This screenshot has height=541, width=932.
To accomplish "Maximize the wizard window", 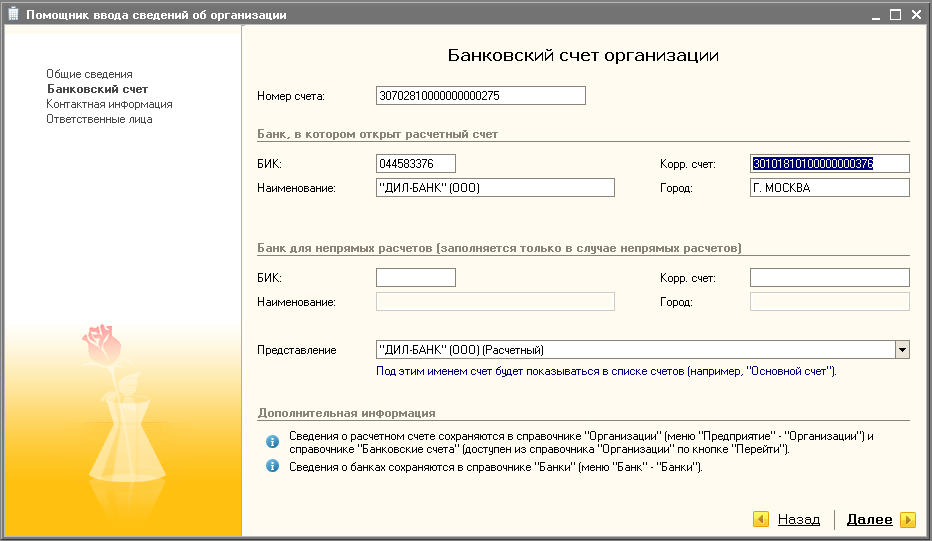I will pyautogui.click(x=895, y=15).
